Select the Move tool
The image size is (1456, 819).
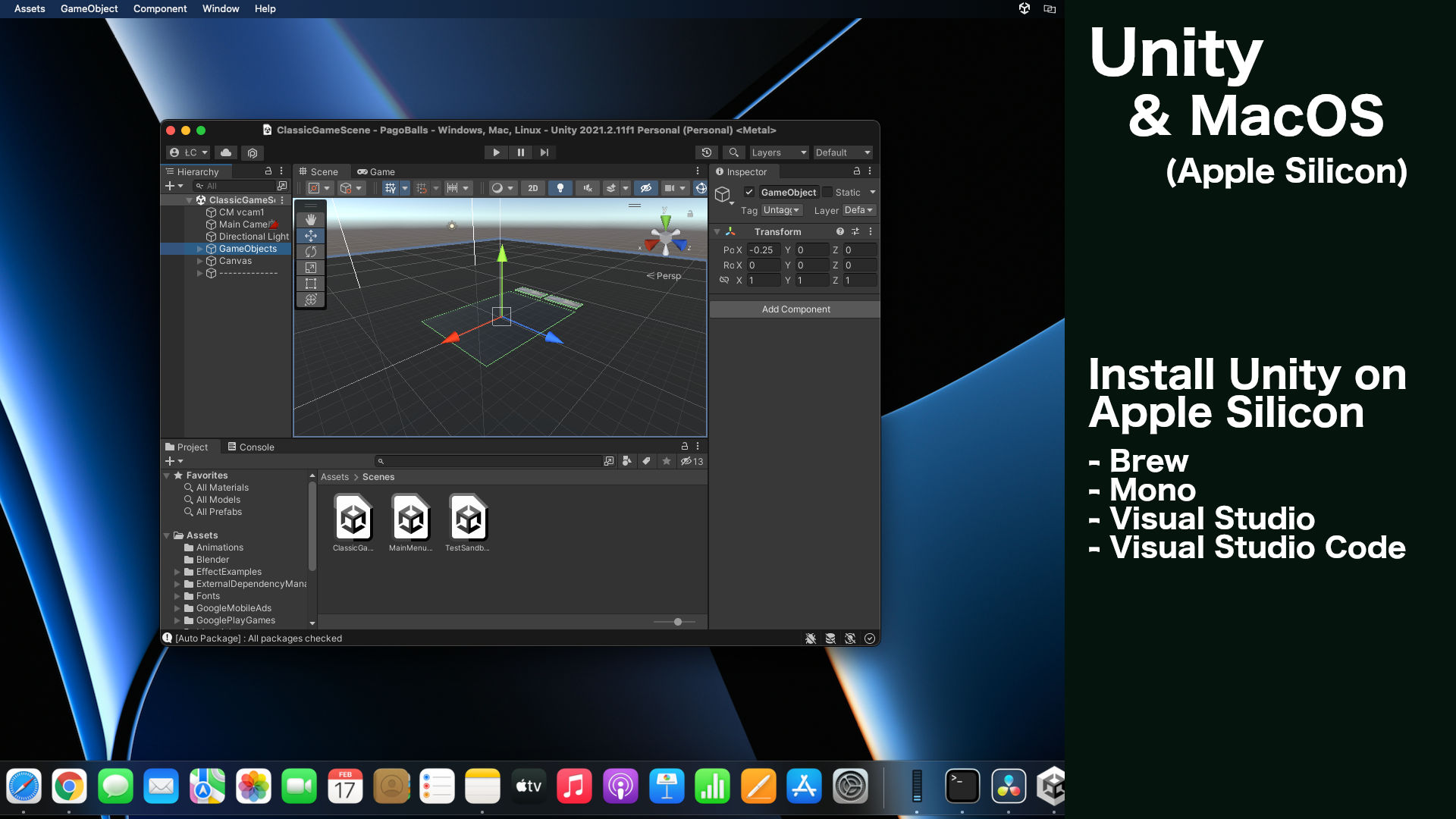311,235
